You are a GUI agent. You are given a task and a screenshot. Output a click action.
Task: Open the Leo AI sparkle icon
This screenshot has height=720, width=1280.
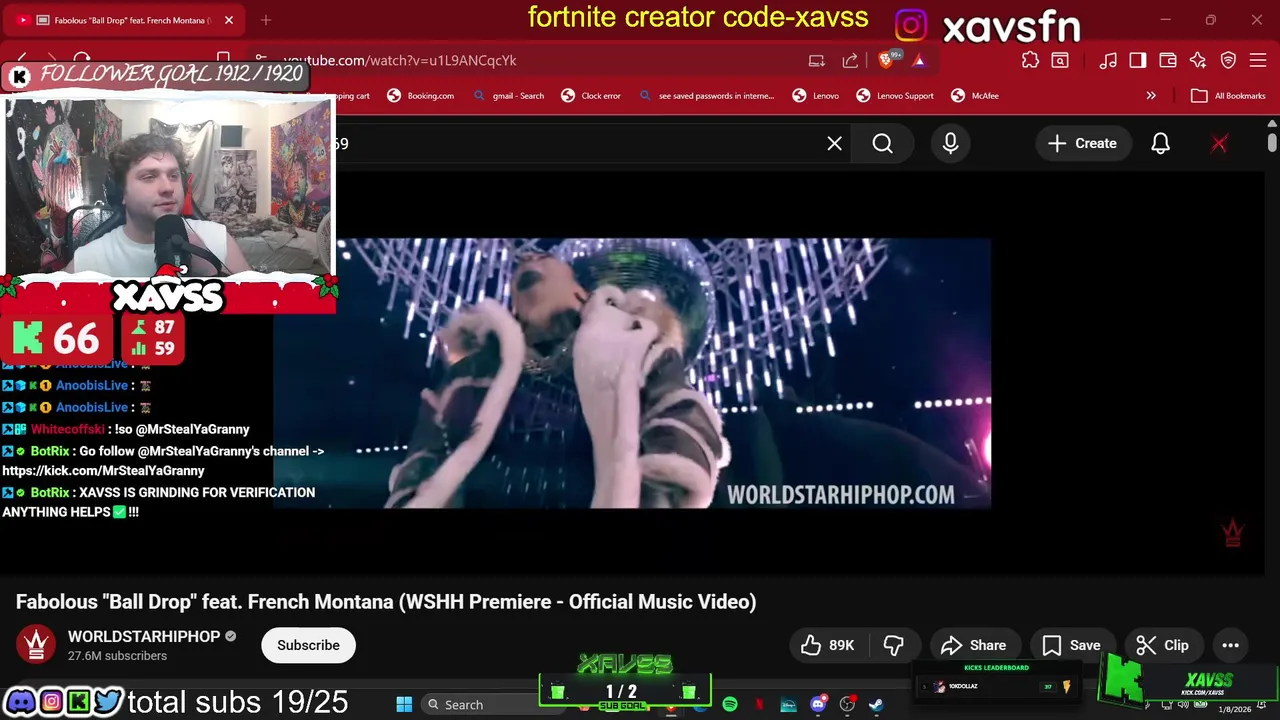1198,60
